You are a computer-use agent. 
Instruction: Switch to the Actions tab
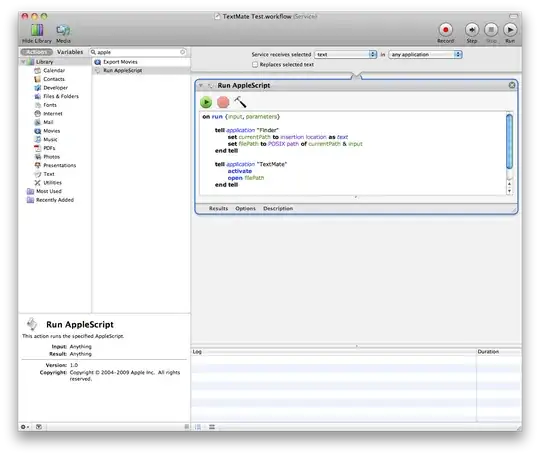tap(37, 52)
